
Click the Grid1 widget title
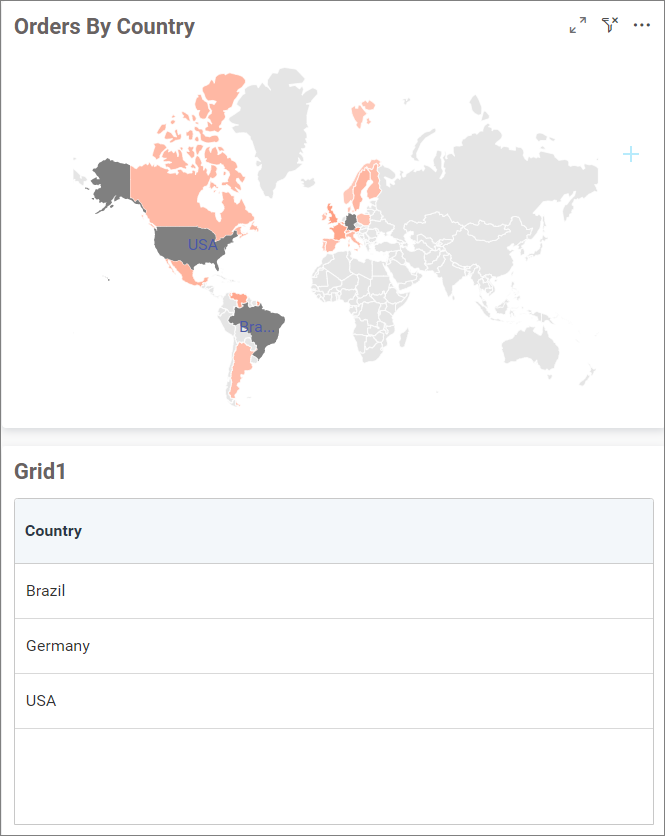pyautogui.click(x=40, y=471)
